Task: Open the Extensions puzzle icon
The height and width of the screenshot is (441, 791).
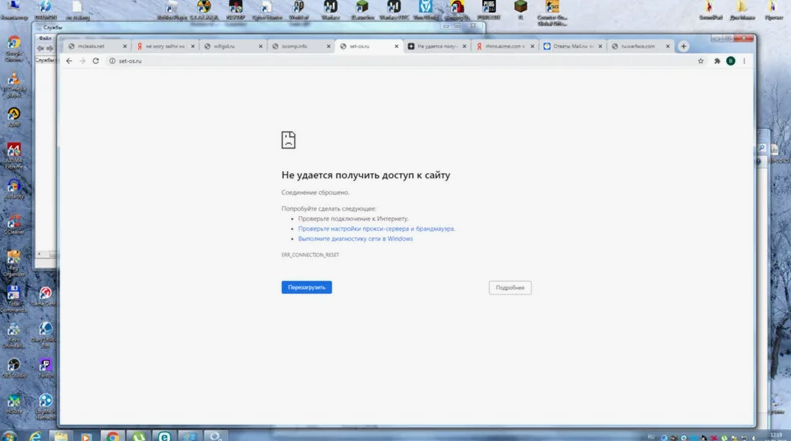Action: point(717,61)
